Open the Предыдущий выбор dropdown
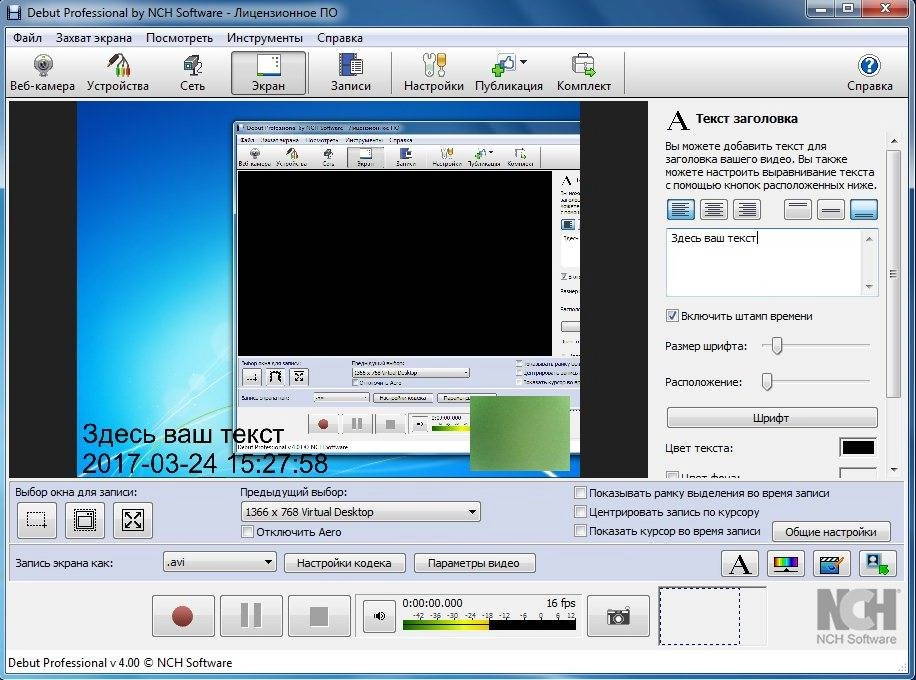 coord(360,512)
